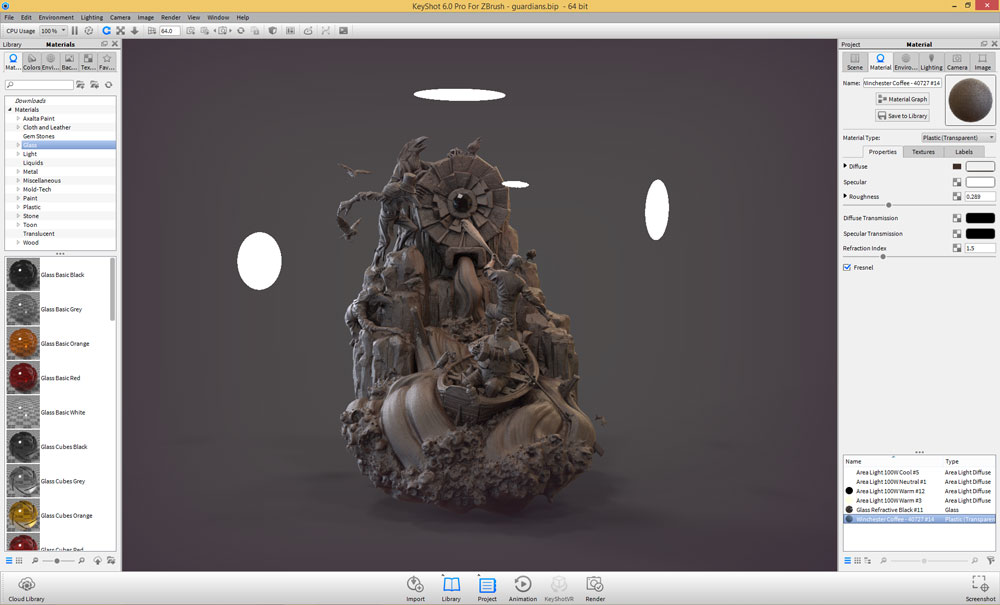
Task: Click the texture toggle for Specular Transmission
Action: pos(957,234)
